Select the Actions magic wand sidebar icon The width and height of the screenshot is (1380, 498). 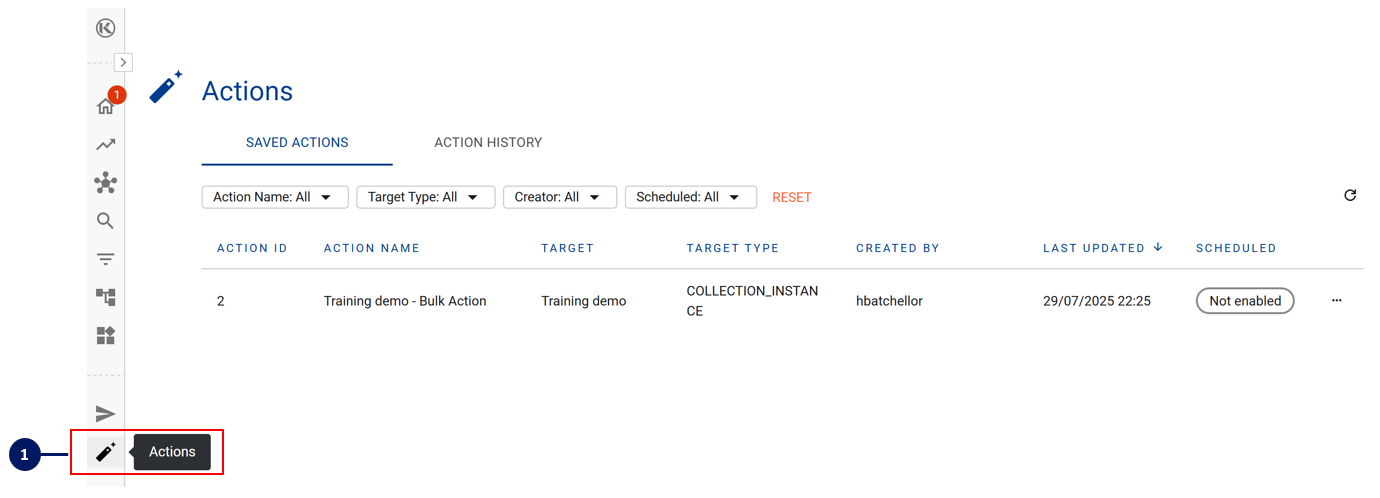click(x=105, y=452)
